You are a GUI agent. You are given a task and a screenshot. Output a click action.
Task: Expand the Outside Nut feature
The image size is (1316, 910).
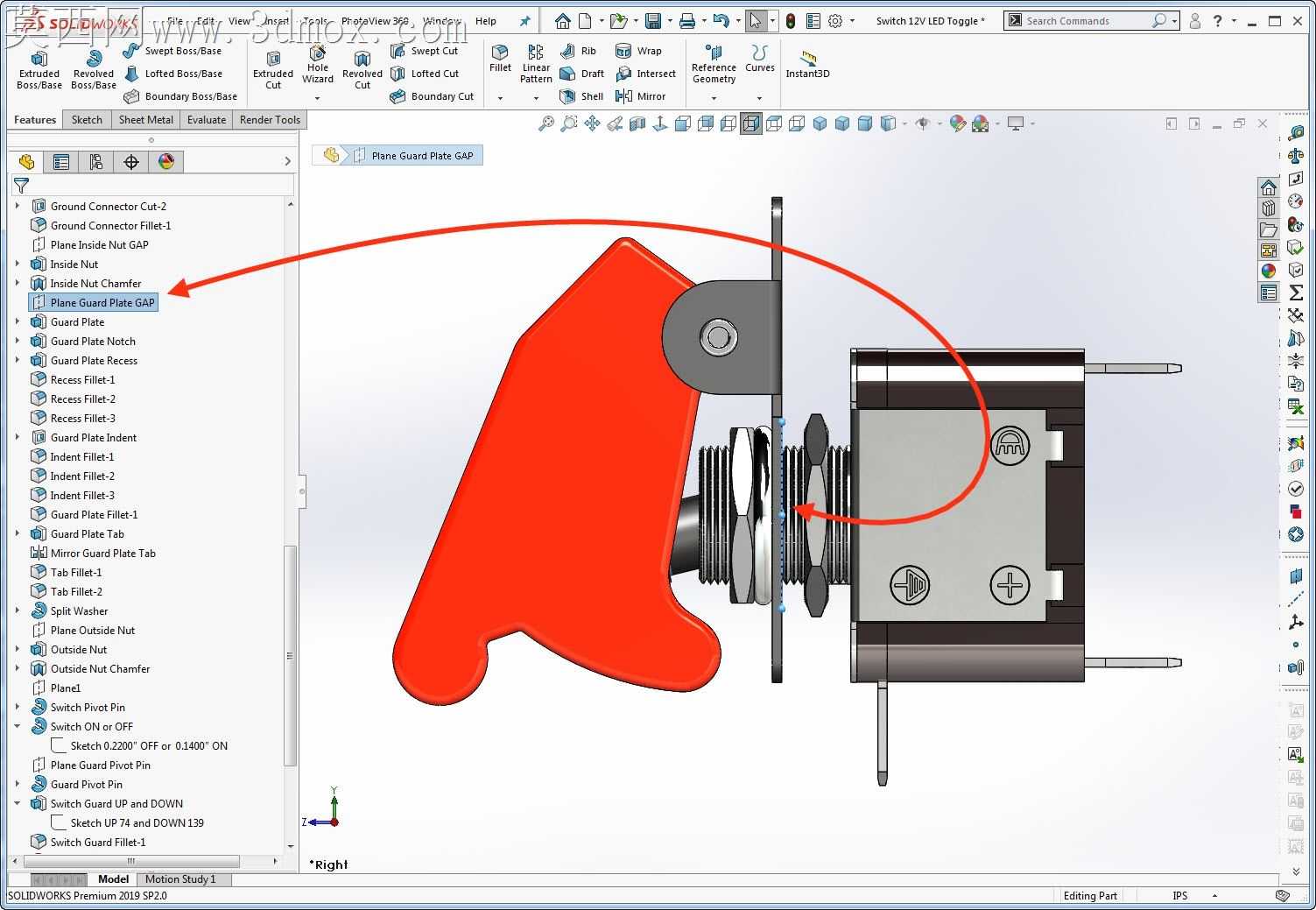pyautogui.click(x=18, y=650)
